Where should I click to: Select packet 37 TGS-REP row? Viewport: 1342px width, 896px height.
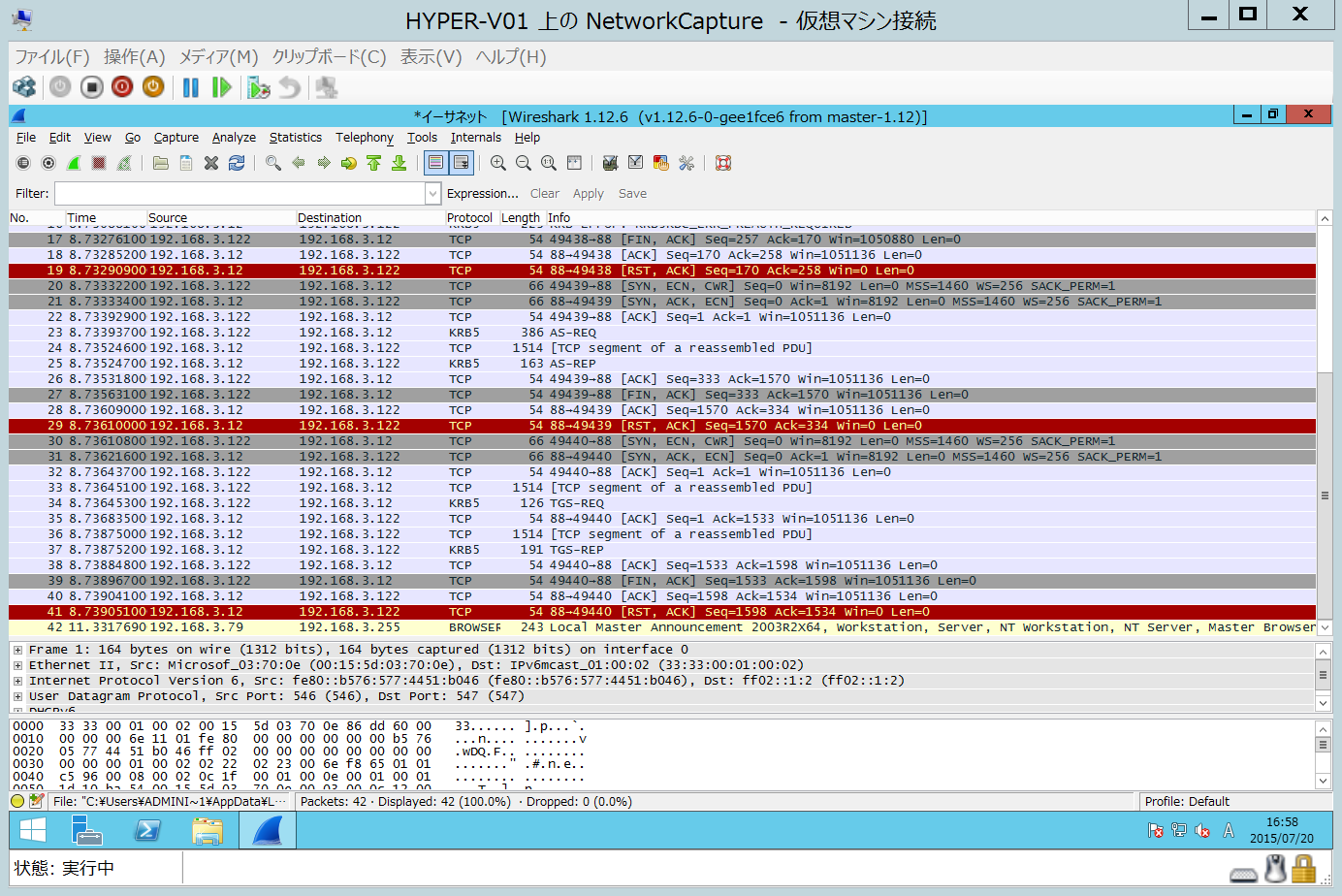[662, 550]
